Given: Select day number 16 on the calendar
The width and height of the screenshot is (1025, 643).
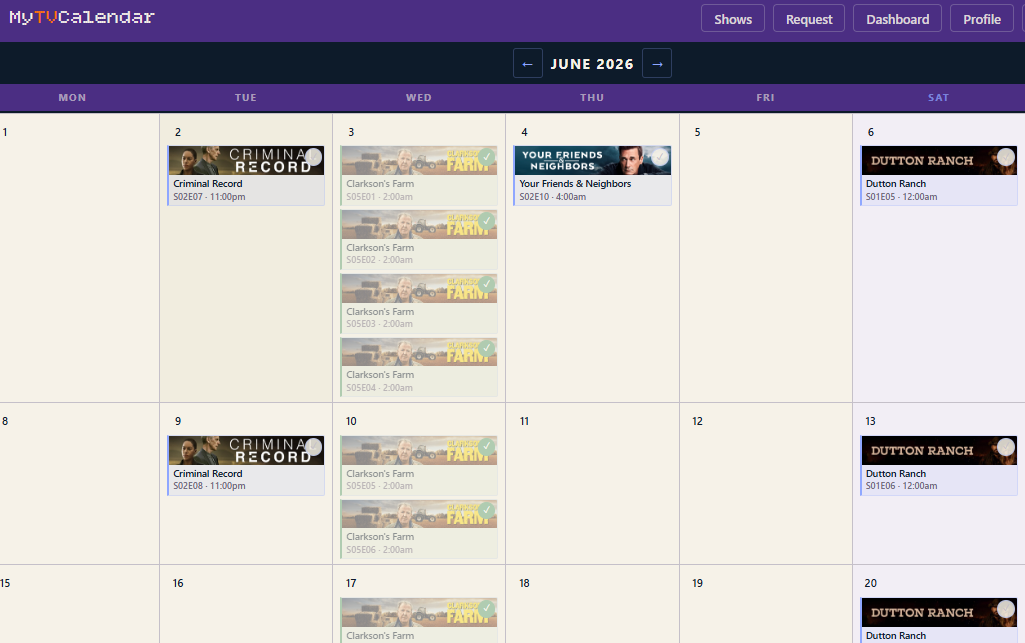Looking at the screenshot, I should (178, 584).
